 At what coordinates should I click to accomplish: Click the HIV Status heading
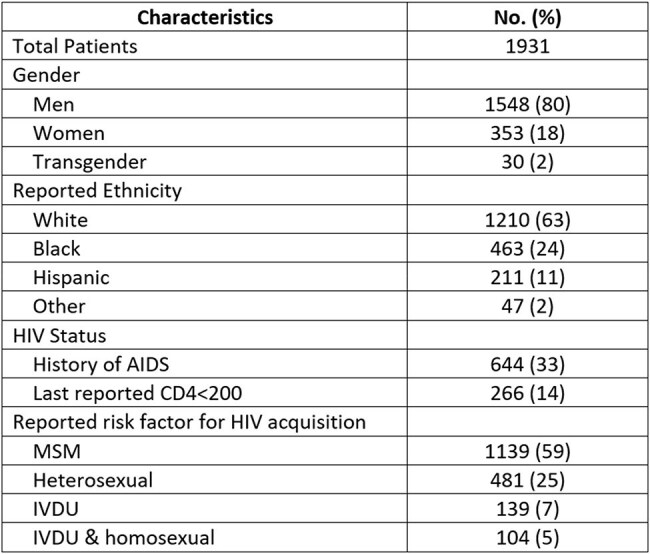coord(59,335)
